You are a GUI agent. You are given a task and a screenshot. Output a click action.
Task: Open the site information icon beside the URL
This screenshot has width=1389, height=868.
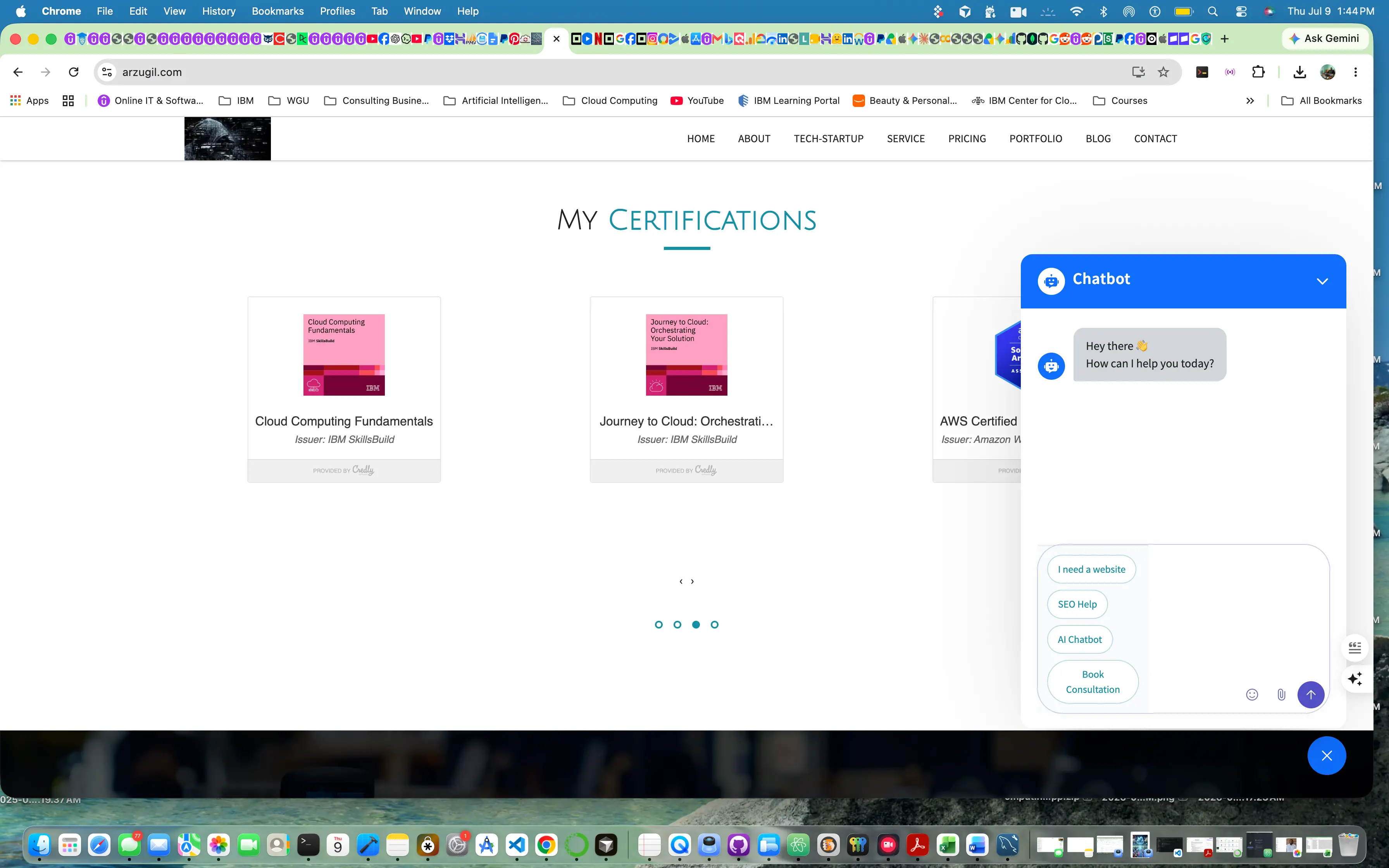coord(107,72)
